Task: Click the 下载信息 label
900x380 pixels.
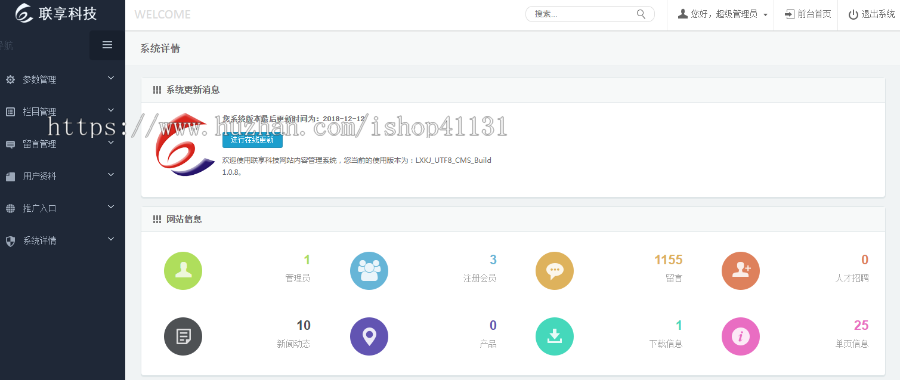Action: coord(666,344)
